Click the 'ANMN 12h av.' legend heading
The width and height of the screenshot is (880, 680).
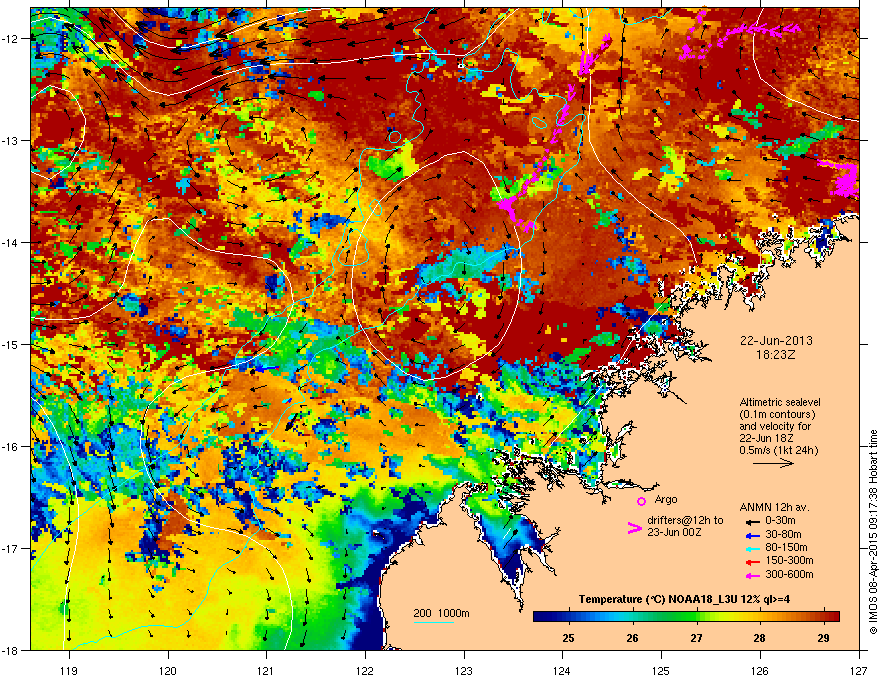(x=774, y=507)
